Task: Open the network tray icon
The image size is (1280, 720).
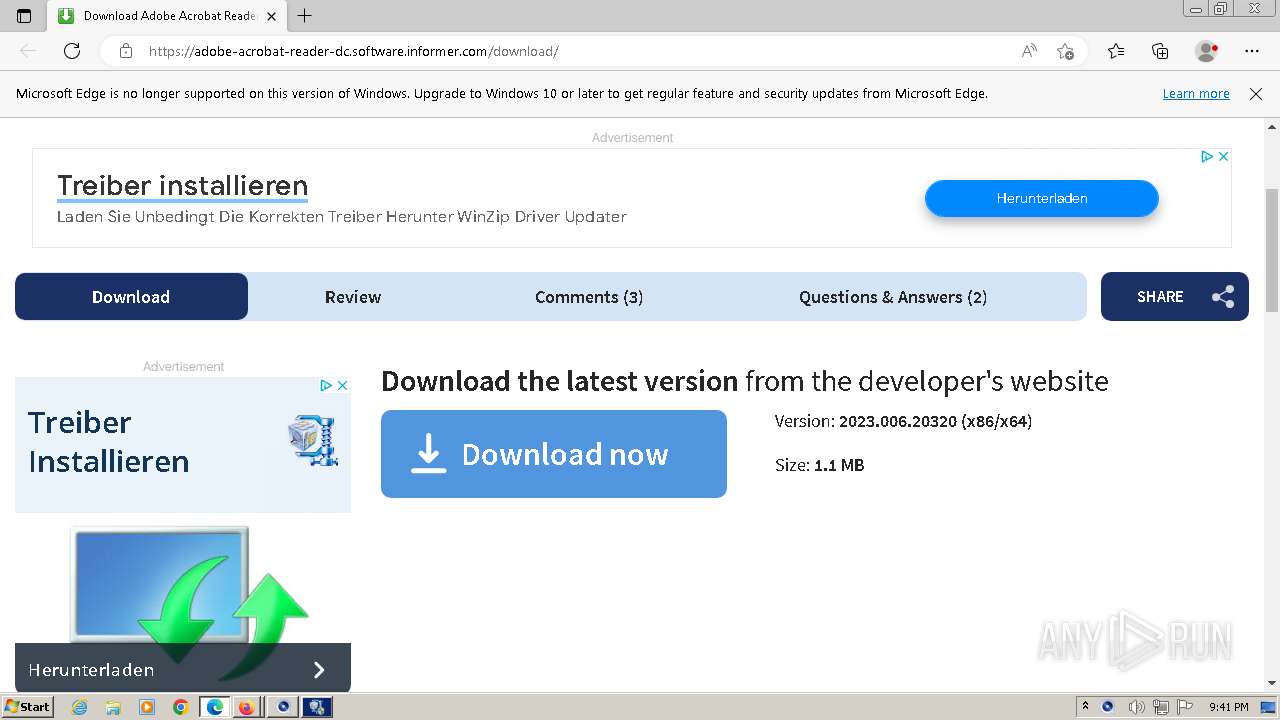Action: [x=1160, y=707]
